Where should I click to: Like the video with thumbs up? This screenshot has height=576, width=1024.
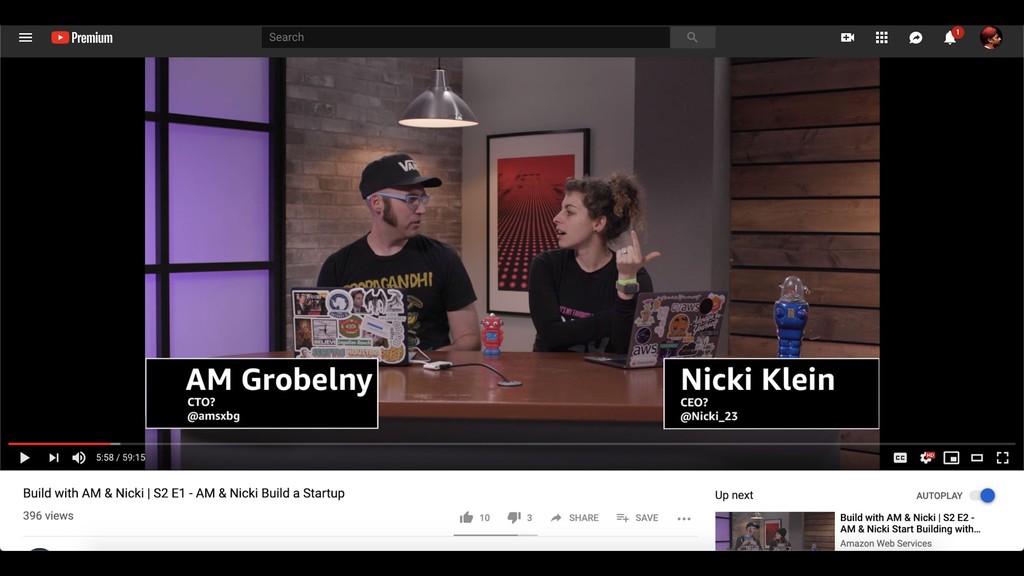tap(466, 518)
